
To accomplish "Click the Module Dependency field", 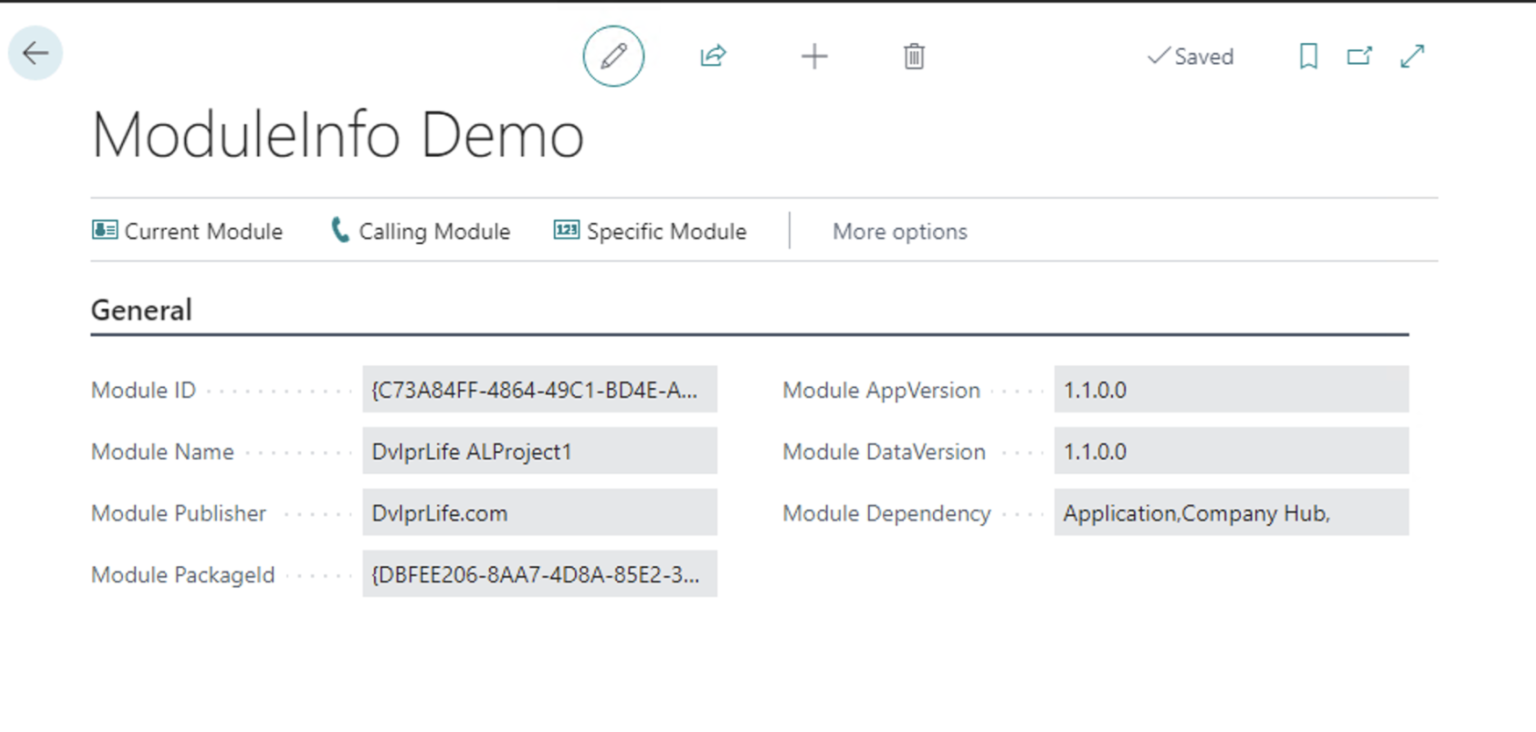I will (x=1230, y=513).
